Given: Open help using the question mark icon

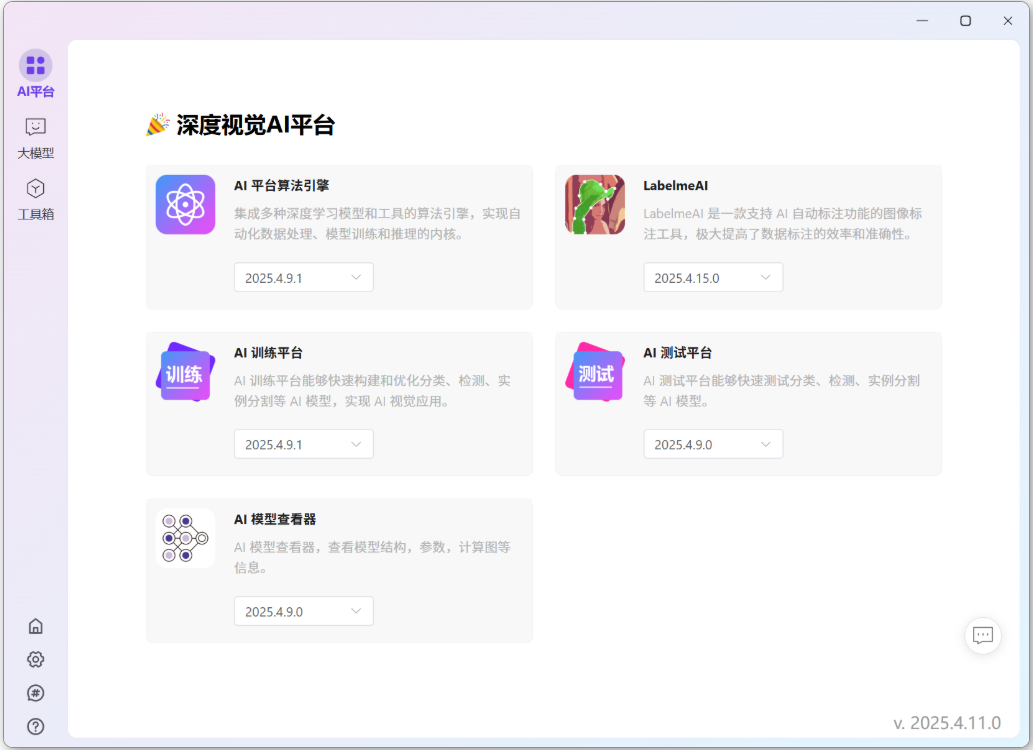Looking at the screenshot, I should click(x=35, y=727).
